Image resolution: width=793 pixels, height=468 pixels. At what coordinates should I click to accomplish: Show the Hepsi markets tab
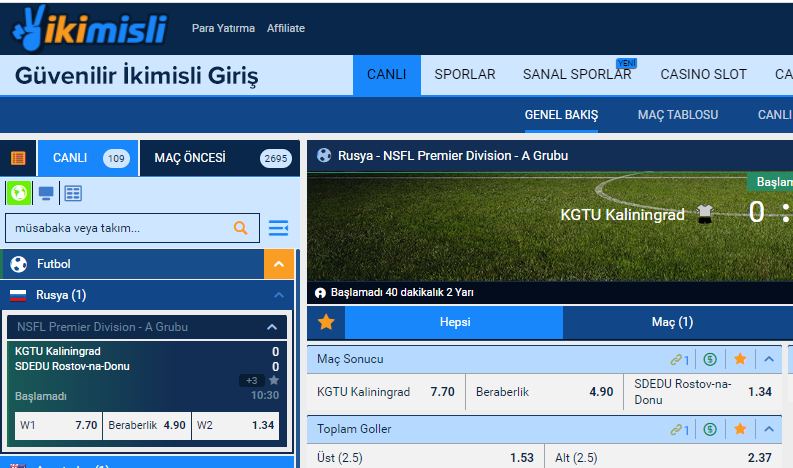click(454, 322)
